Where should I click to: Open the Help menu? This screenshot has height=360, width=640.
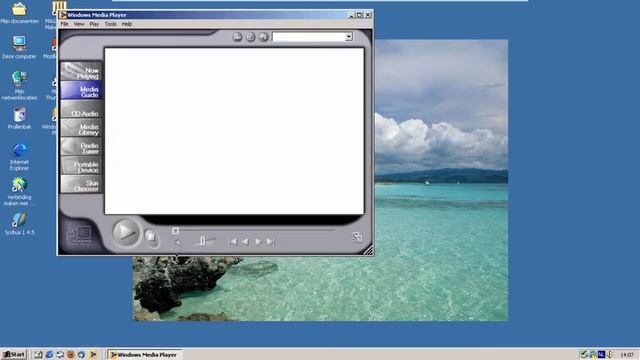[127, 24]
